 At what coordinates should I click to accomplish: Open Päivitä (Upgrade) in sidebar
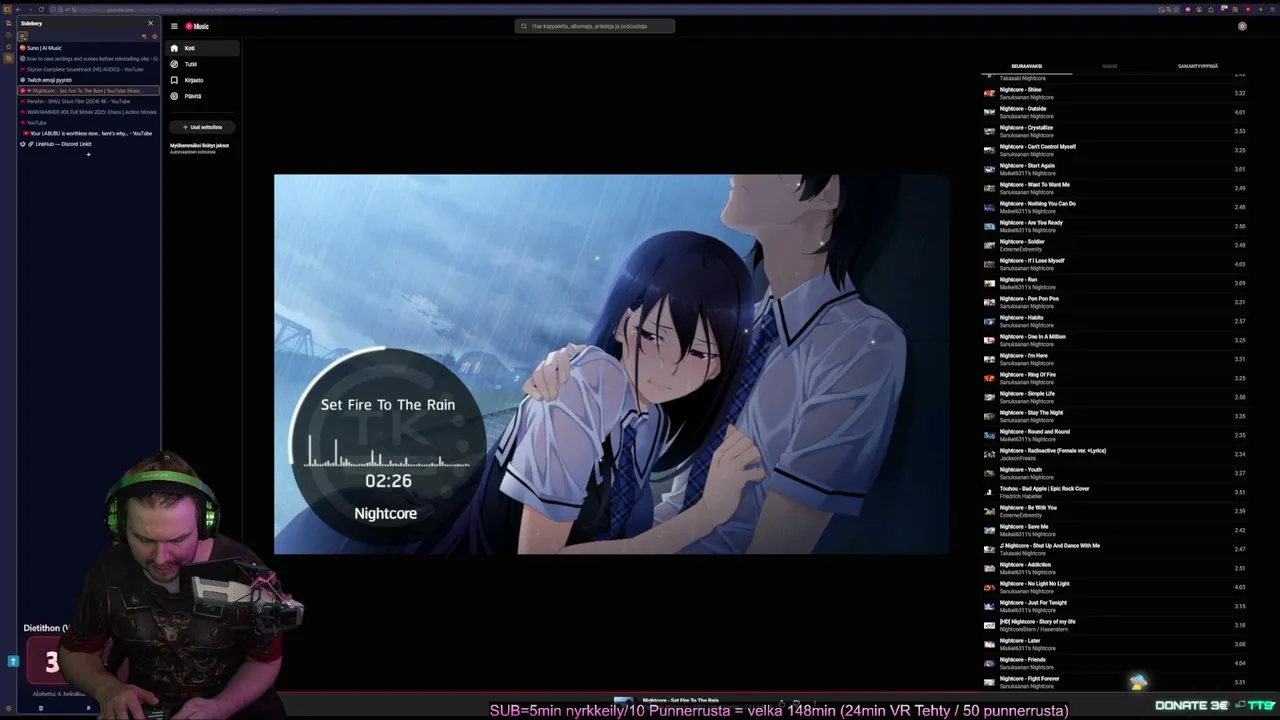203,96
